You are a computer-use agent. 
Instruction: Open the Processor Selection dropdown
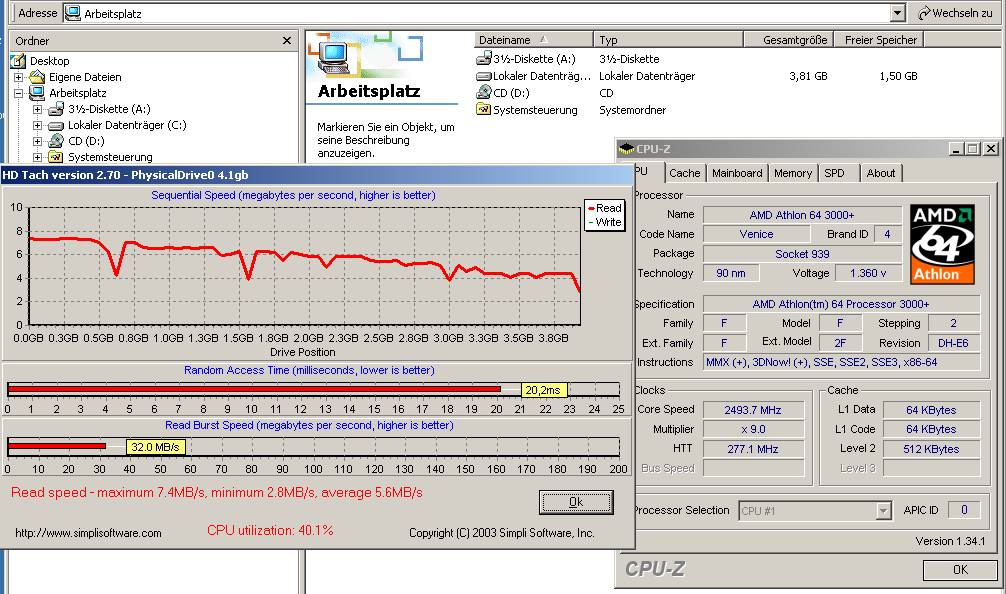(x=883, y=511)
